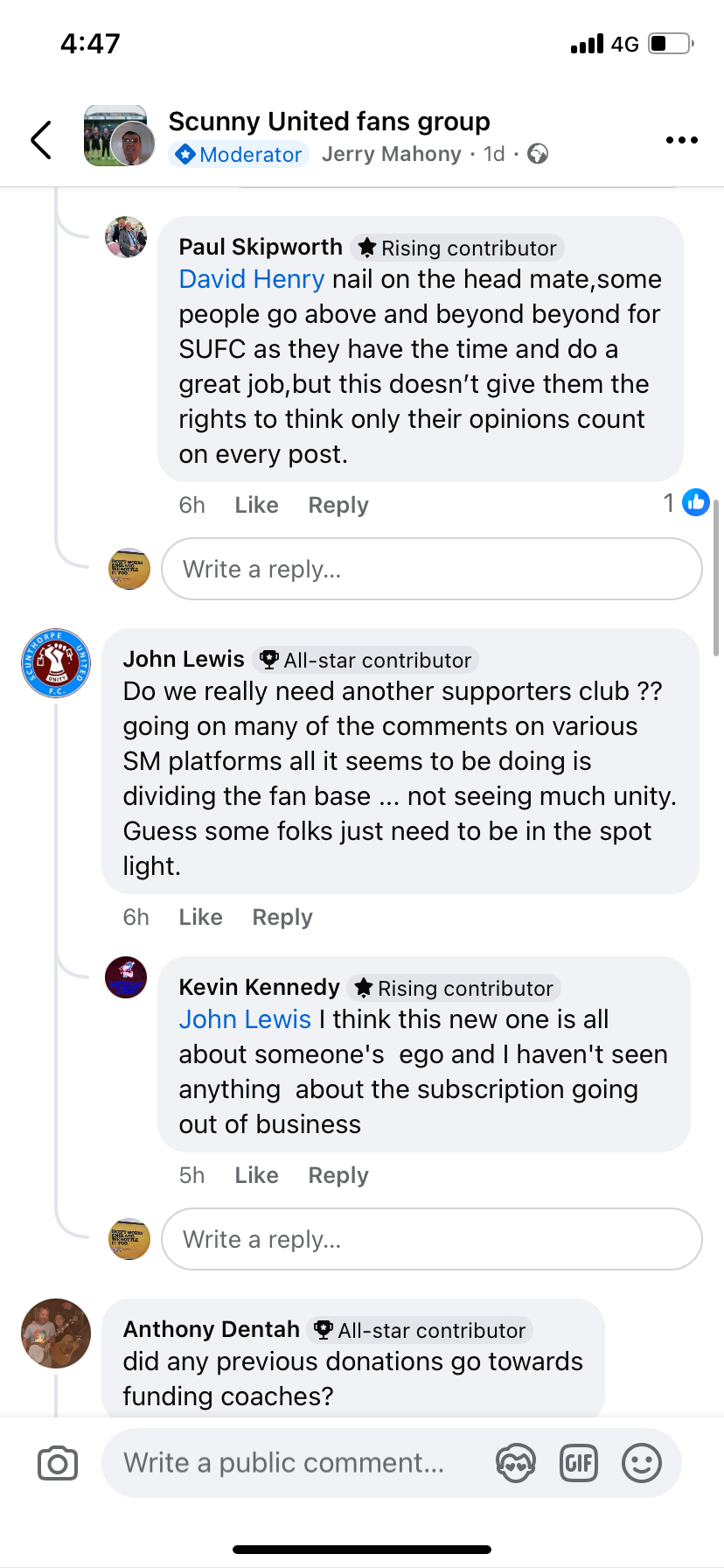This screenshot has width=724, height=1568.
Task: Tap the camera icon to attach photo
Action: pyautogui.click(x=58, y=1463)
